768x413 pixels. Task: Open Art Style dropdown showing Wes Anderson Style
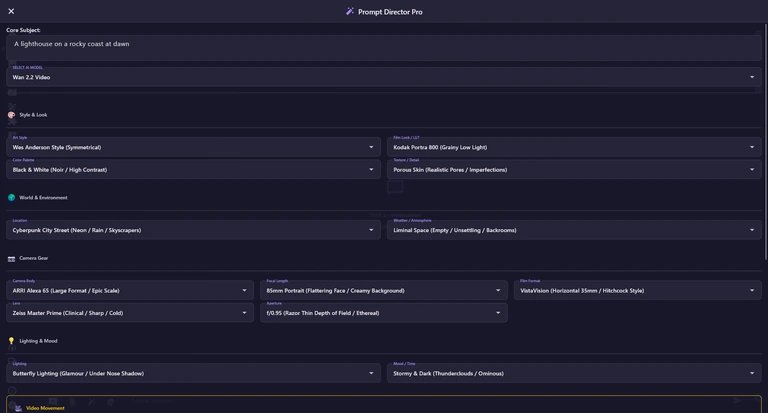[193, 147]
